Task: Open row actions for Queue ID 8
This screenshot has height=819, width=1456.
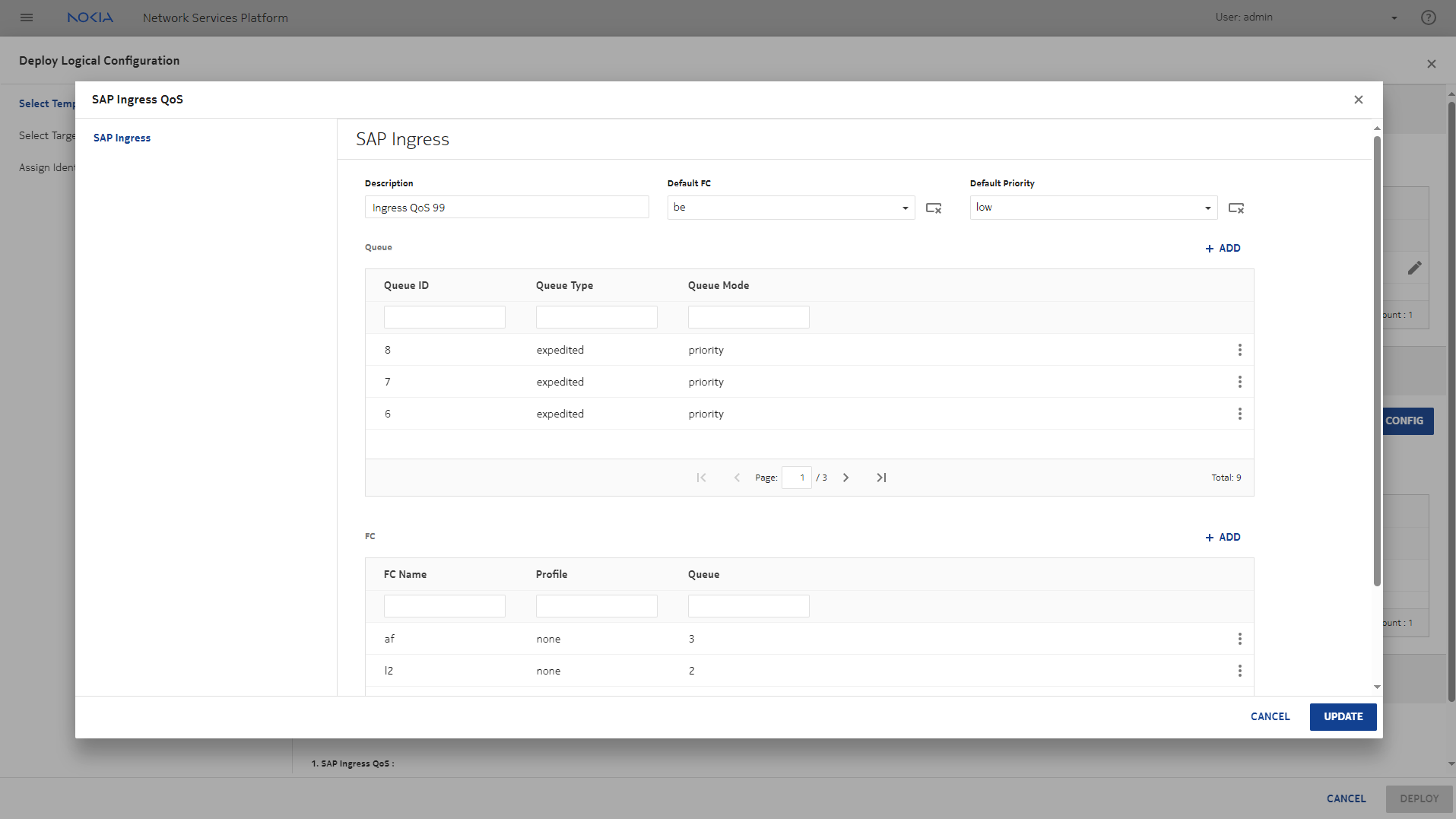Action: tap(1239, 350)
